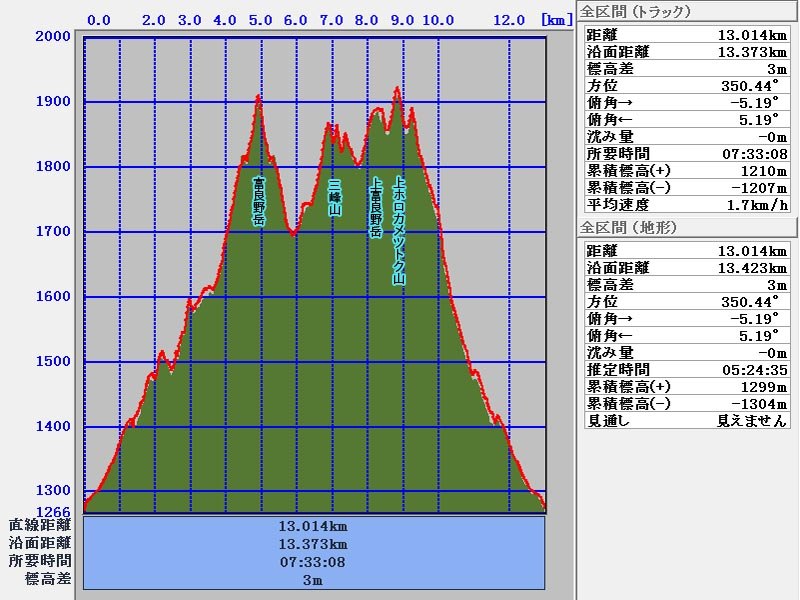Image resolution: width=800 pixels, height=600 pixels.
Task: Click the [km] unit label
Action: click(556, 19)
